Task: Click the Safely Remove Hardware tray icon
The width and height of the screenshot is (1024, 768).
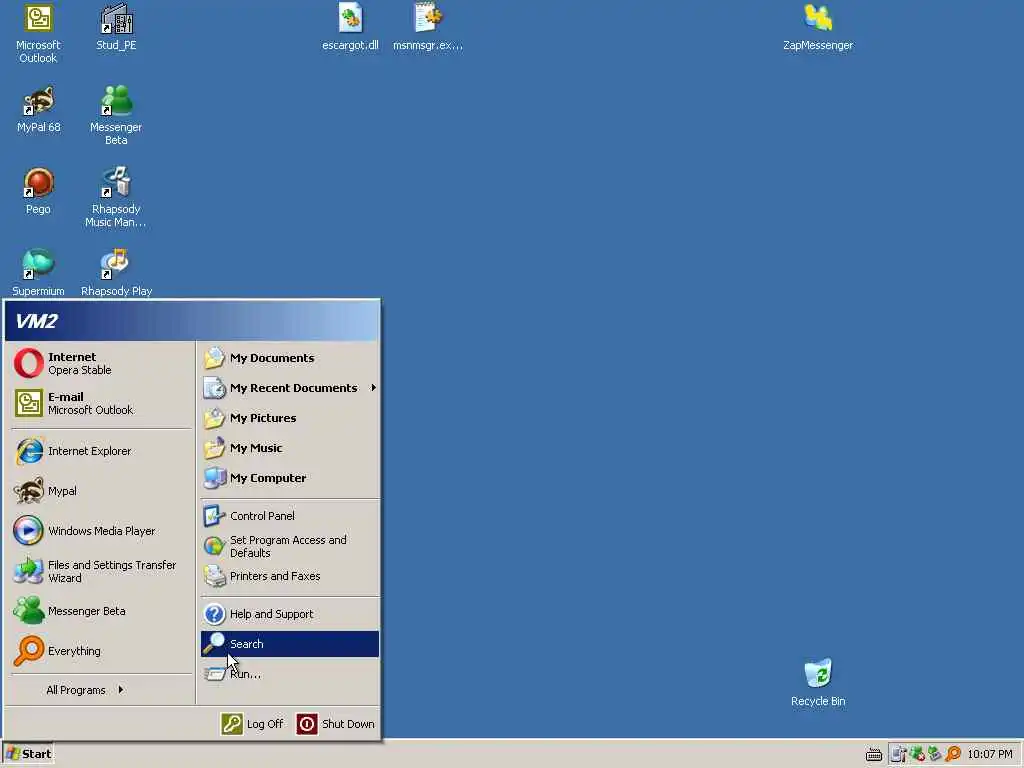Action: [899, 754]
